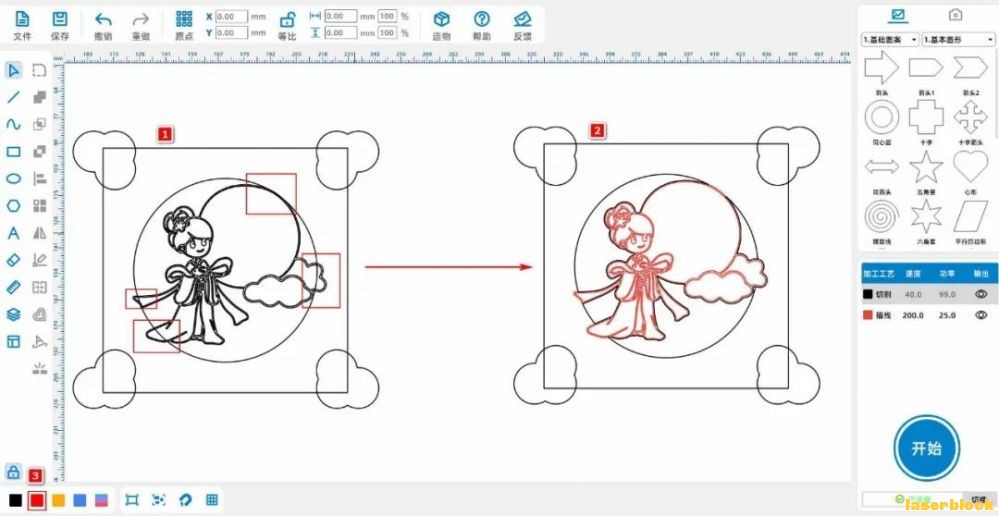Select the eraser tool
999x516 pixels.
point(13,260)
